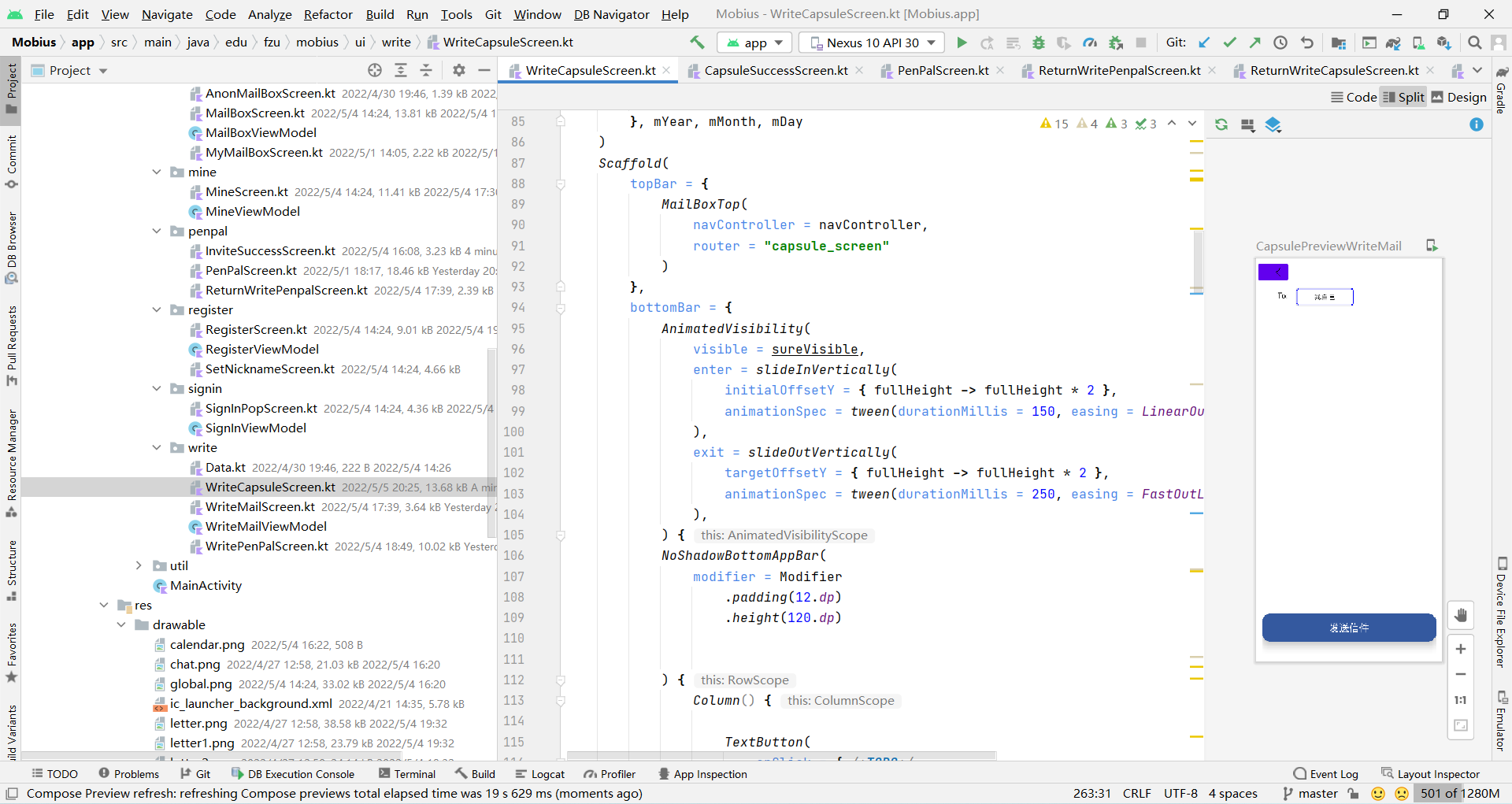
Task: Collapse the write folder
Action: [157, 447]
